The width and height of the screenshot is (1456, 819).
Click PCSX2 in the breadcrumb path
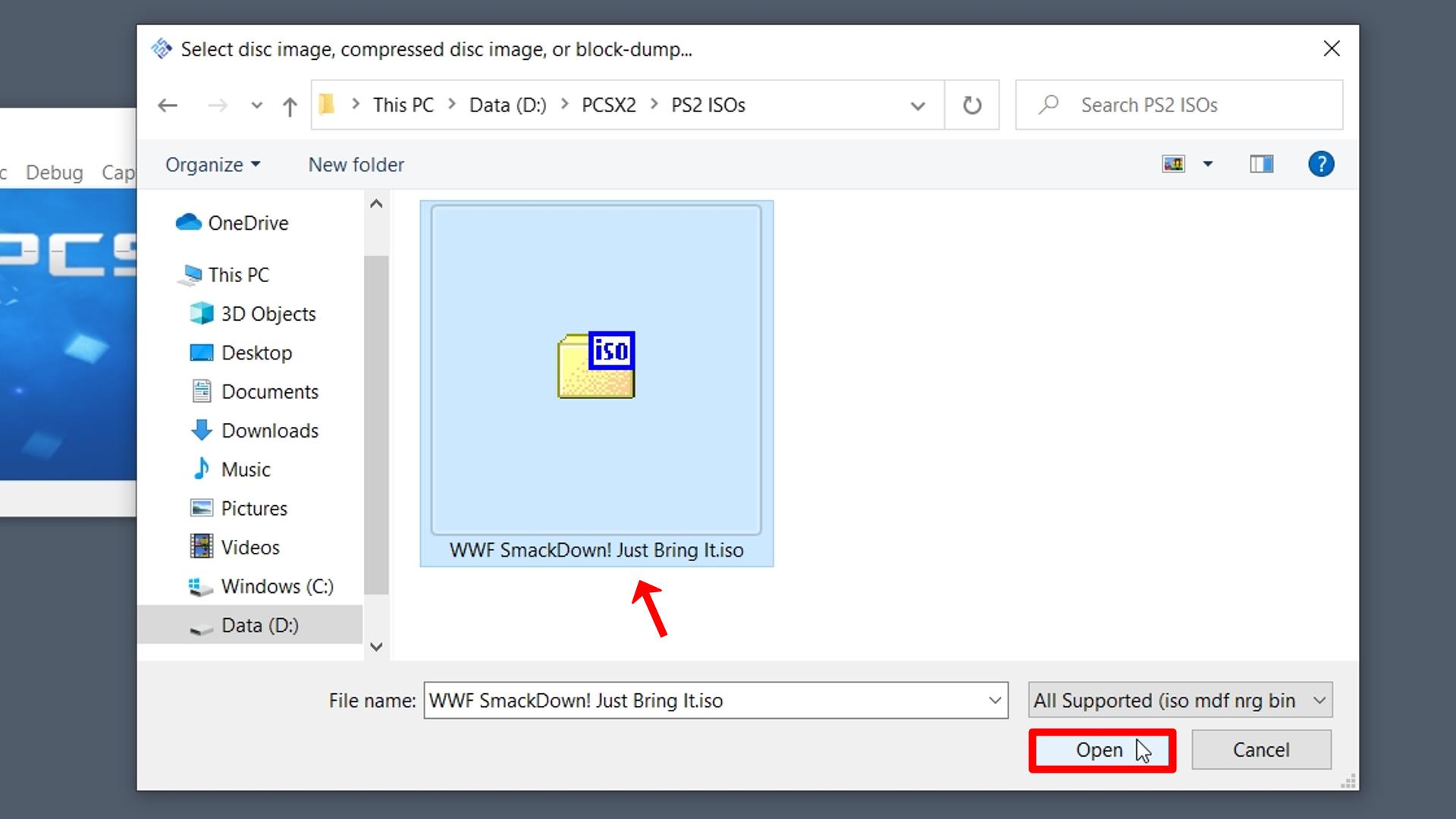[x=608, y=105]
